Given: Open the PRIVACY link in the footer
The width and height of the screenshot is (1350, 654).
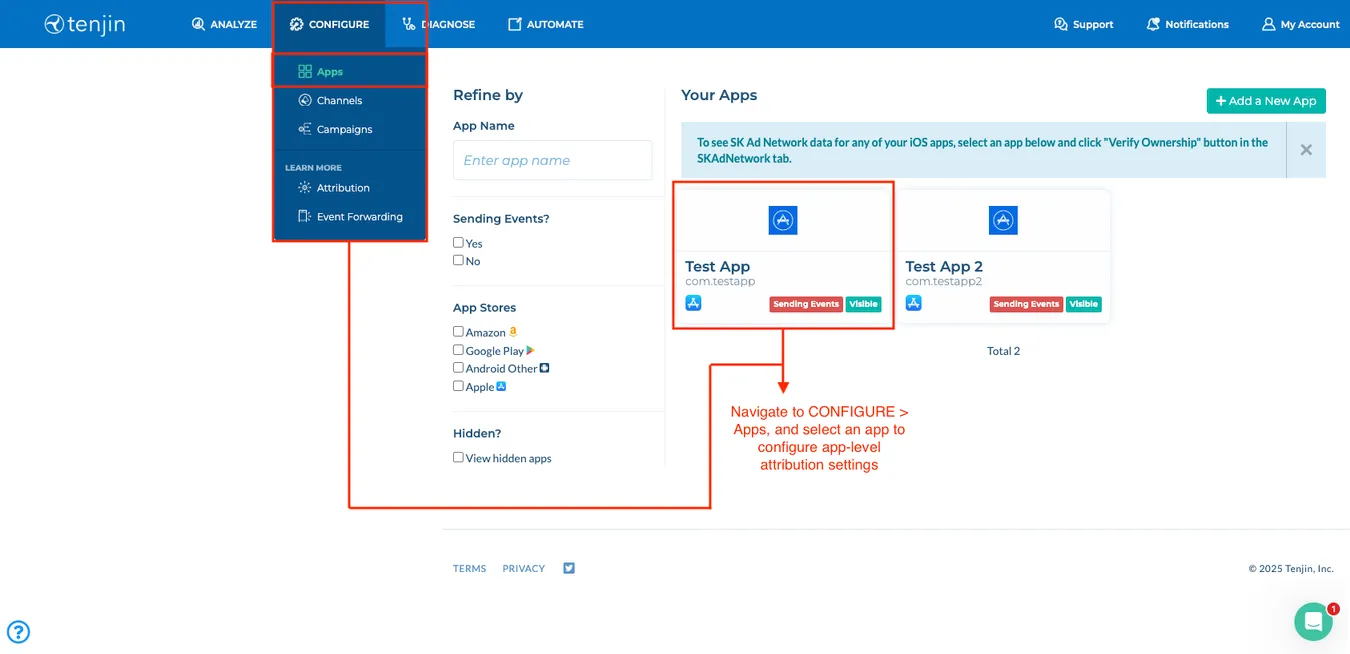Looking at the screenshot, I should click(x=523, y=567).
